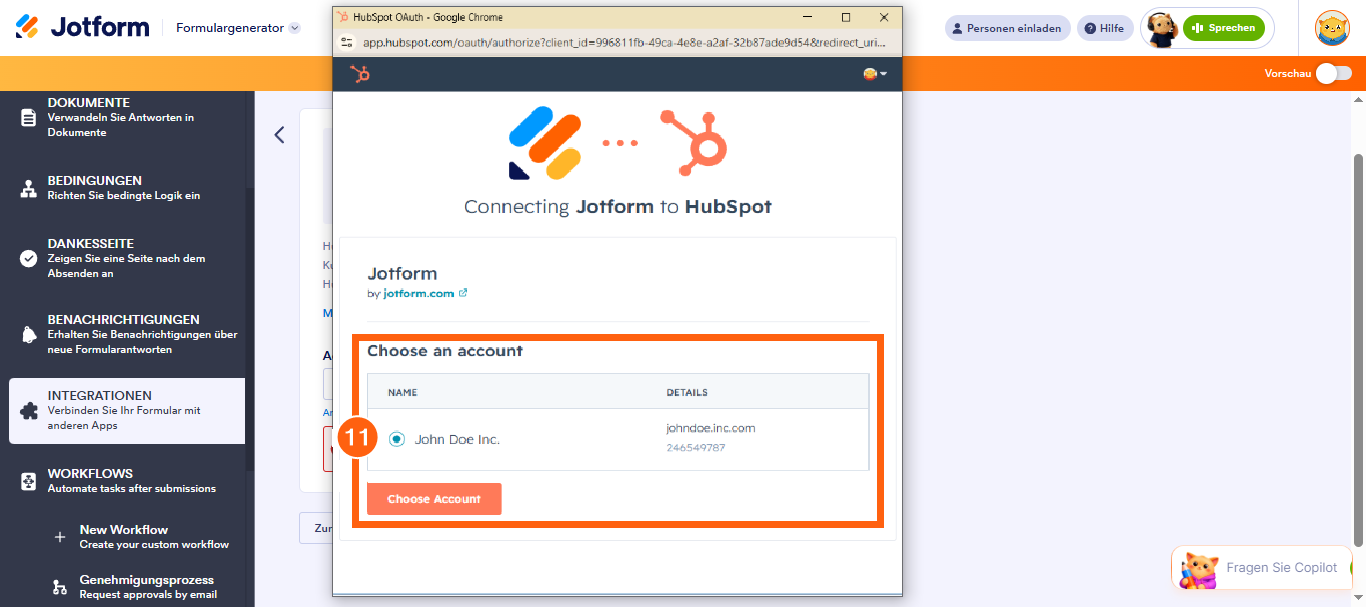1366x607 pixels.
Task: Click the plus icon beside New Workflow
Action: pos(60,537)
